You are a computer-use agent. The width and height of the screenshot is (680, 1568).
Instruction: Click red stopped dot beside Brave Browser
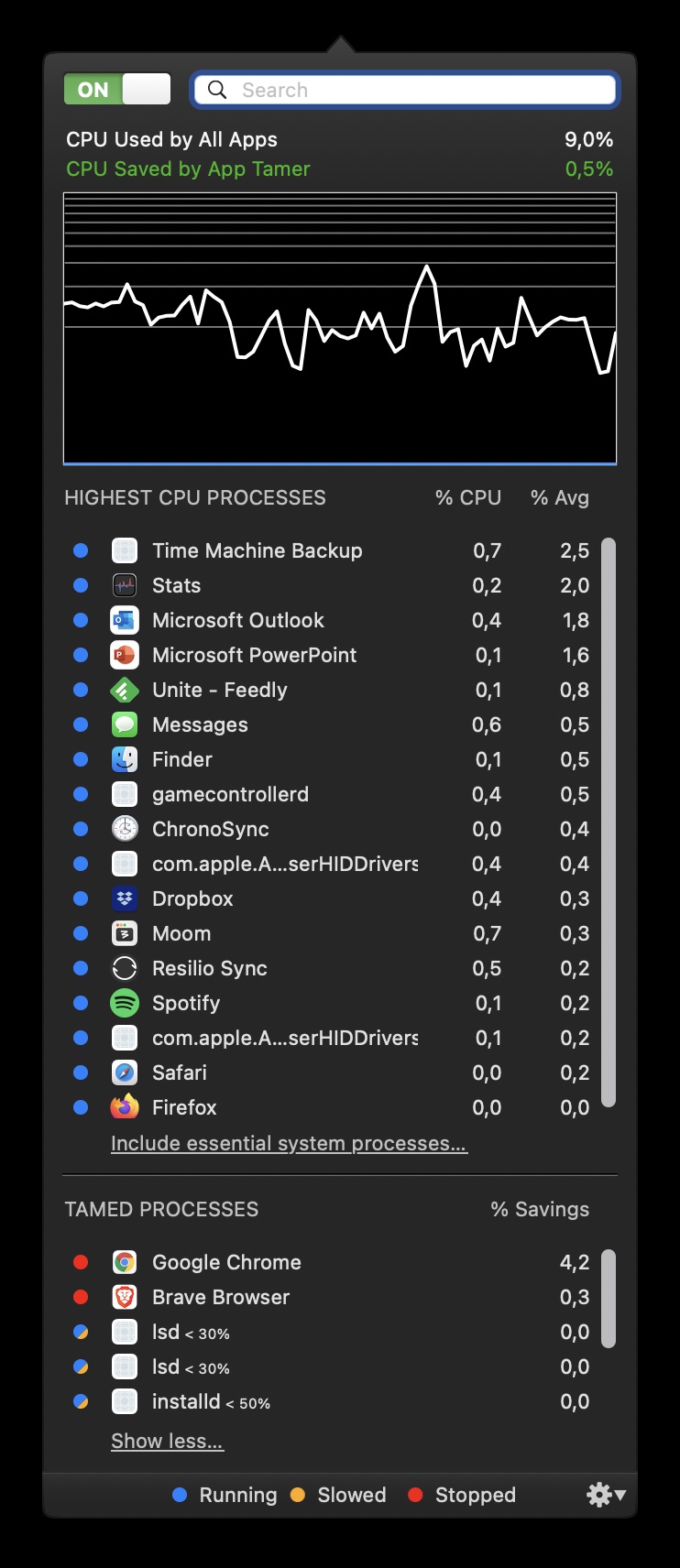coord(81,1297)
